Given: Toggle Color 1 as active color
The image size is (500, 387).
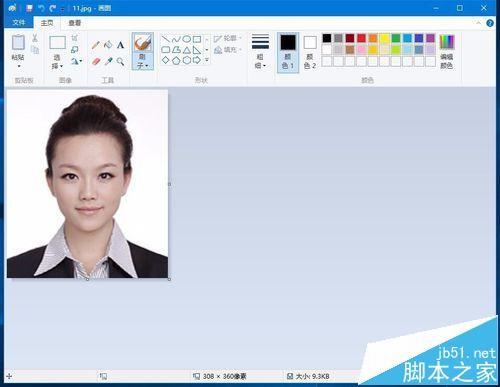Looking at the screenshot, I should click(288, 52).
